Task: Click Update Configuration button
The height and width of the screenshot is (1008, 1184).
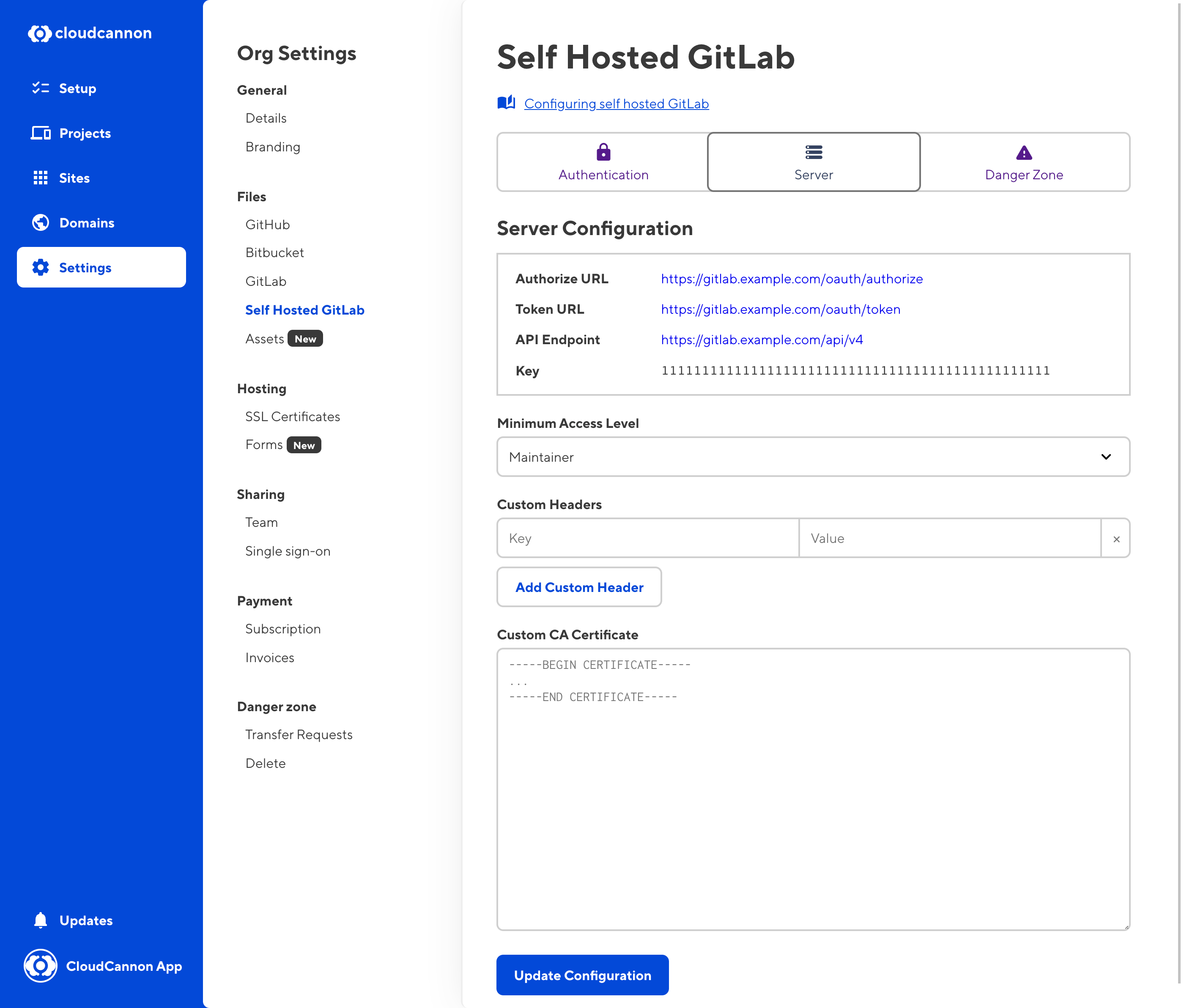Action: [x=584, y=975]
